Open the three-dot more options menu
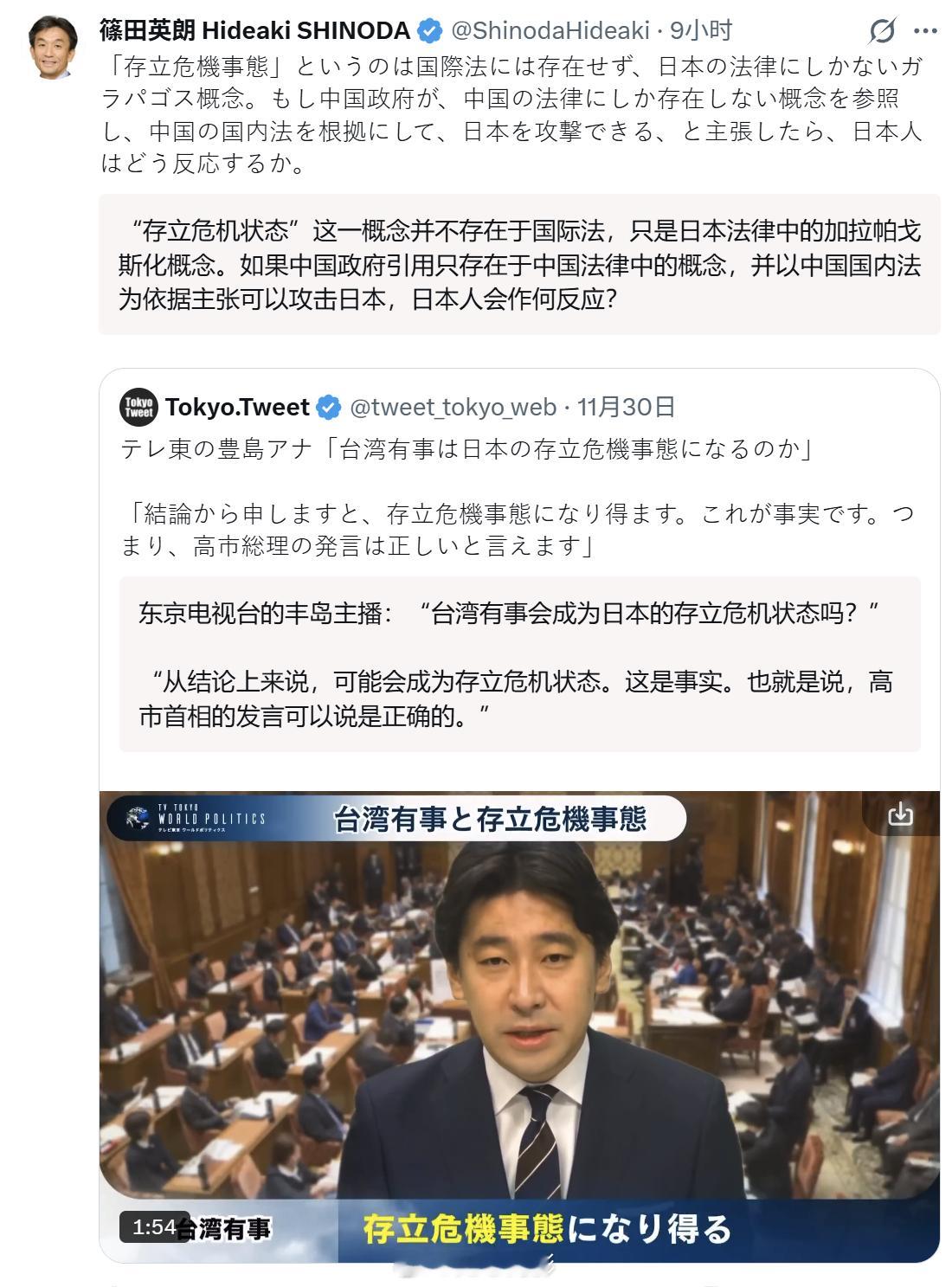 (926, 31)
